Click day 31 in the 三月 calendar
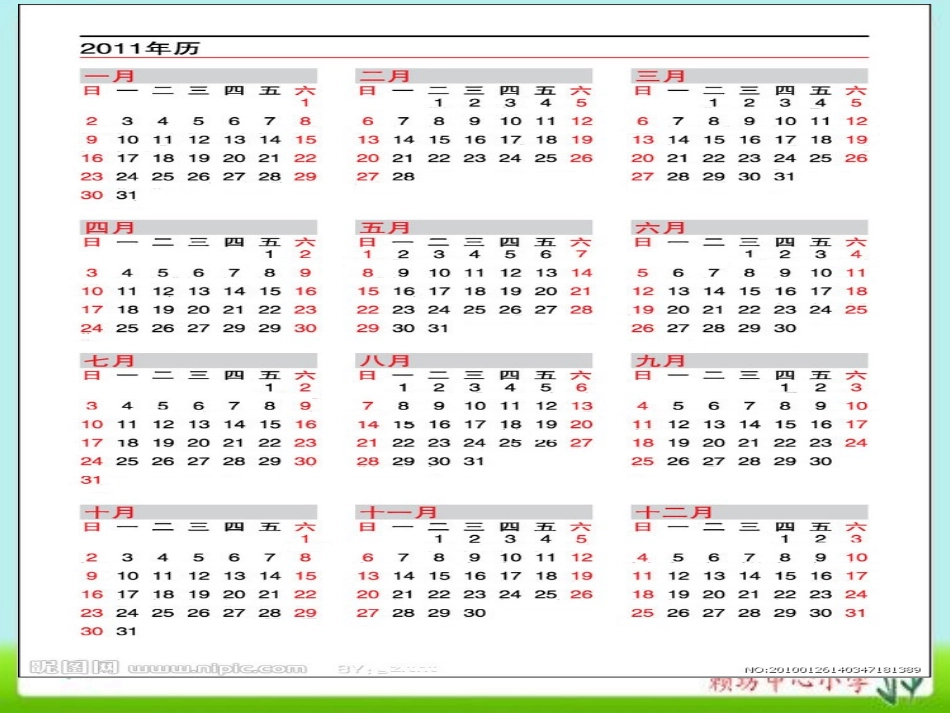Screen dimensions: 950x713 click(x=785, y=177)
